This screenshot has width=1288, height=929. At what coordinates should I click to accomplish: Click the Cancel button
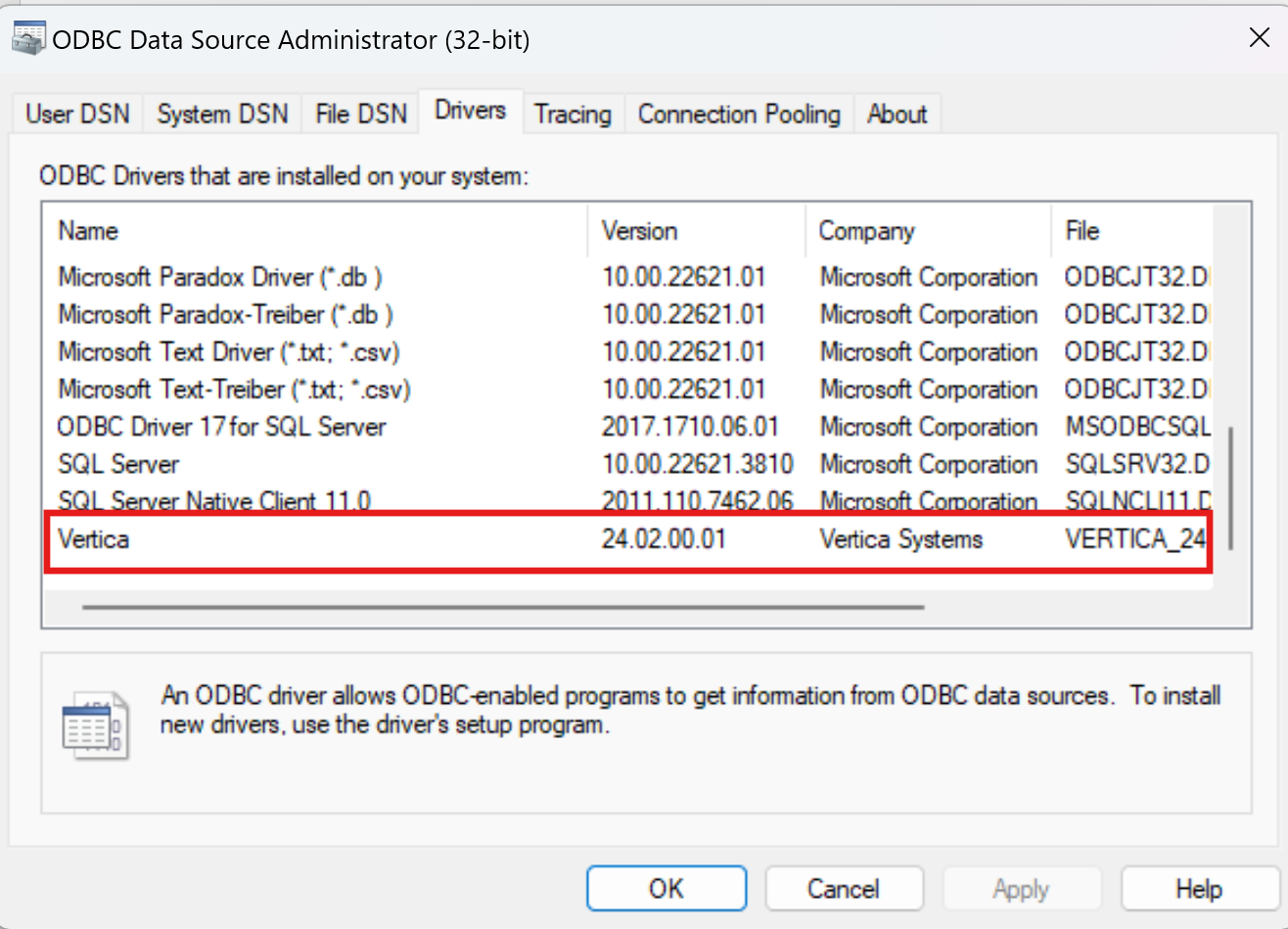coord(844,888)
